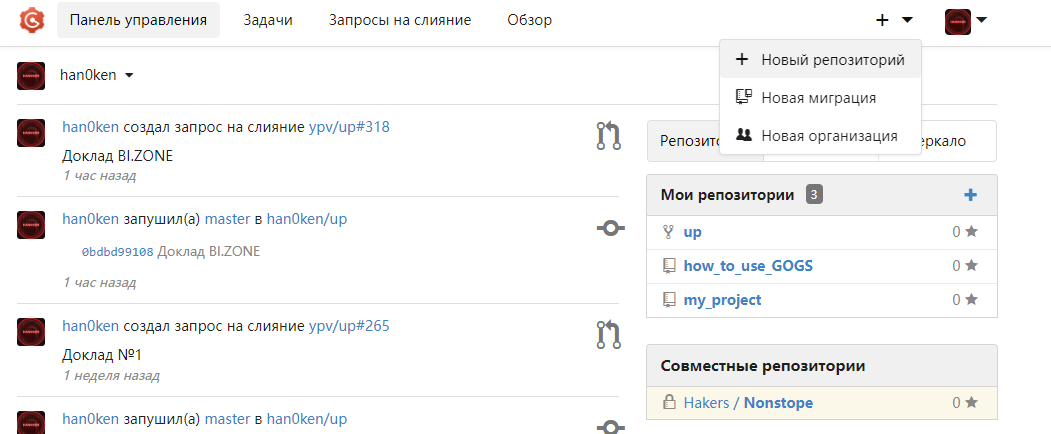Choose Новая миграция menu entry
Image resolution: width=1051 pixels, height=434 pixels.
tap(818, 98)
